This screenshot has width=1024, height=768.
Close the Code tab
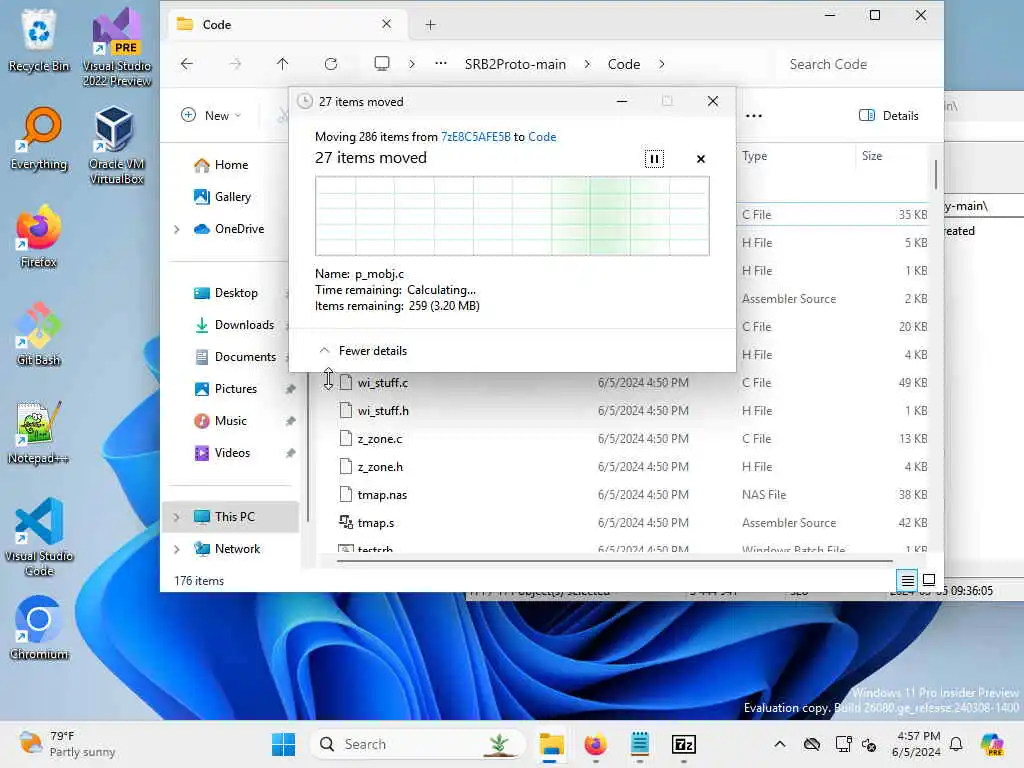(387, 24)
